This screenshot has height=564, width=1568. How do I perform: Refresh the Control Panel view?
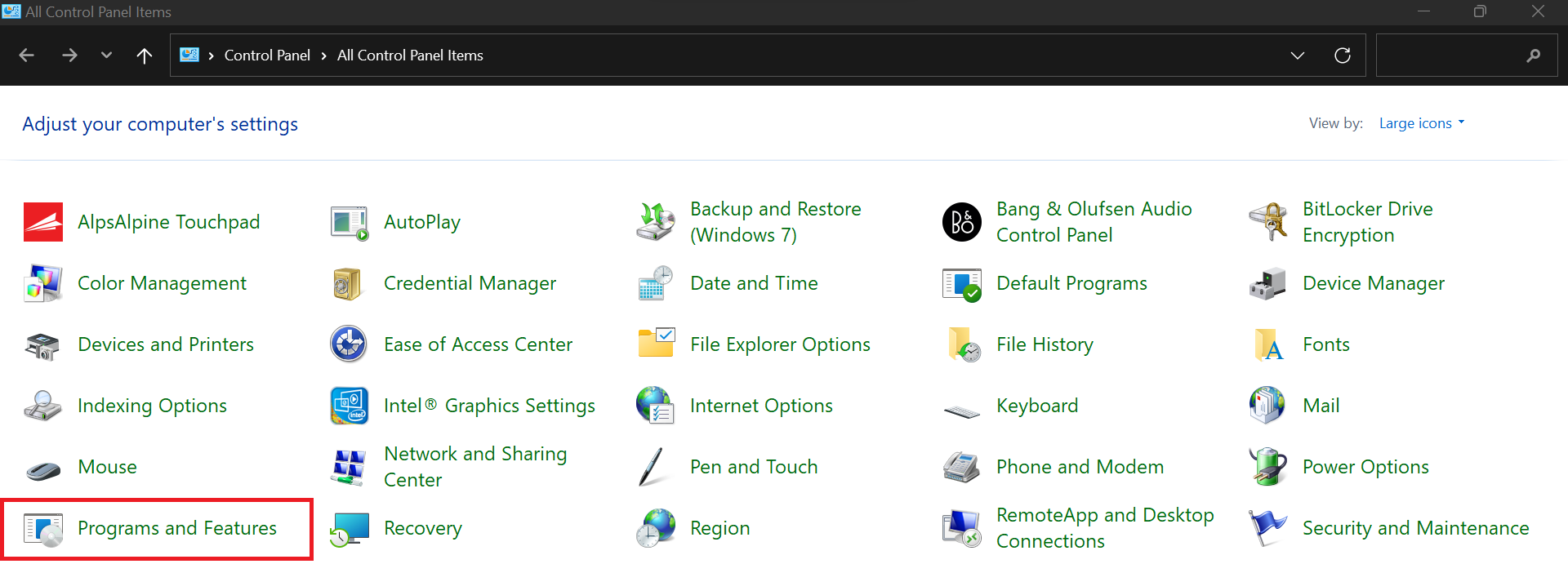click(1343, 56)
